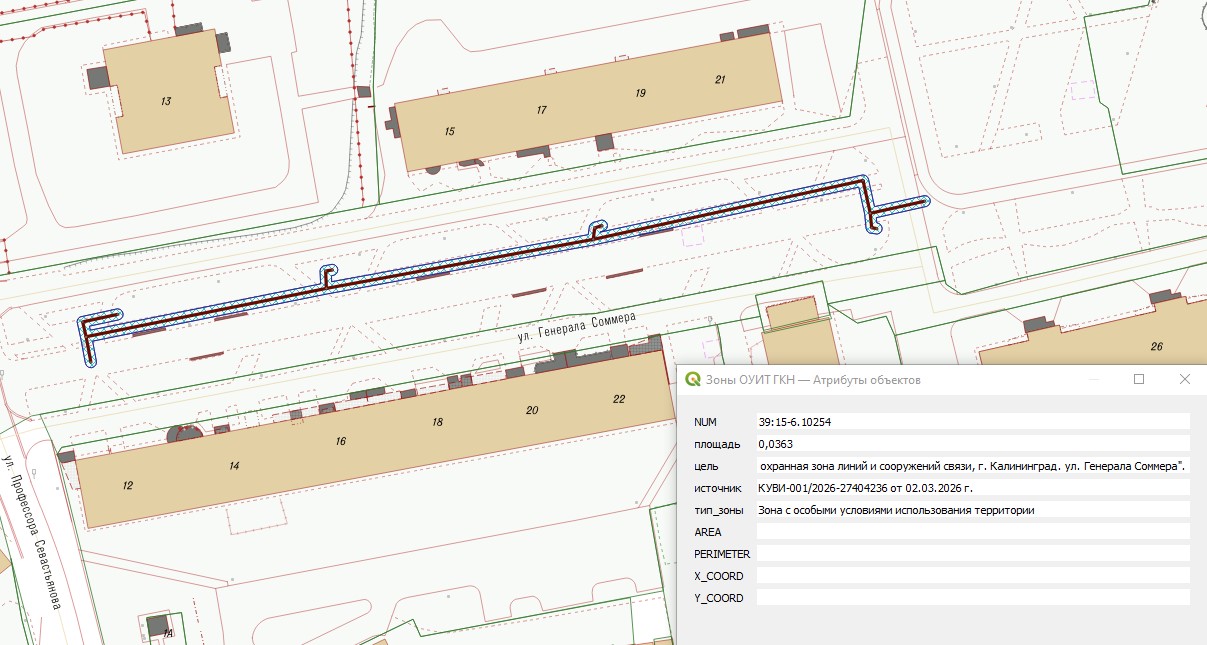Viewport: 1207px width, 645px height.
Task: Click into the цель attribute field
Action: pyautogui.click(x=972, y=466)
